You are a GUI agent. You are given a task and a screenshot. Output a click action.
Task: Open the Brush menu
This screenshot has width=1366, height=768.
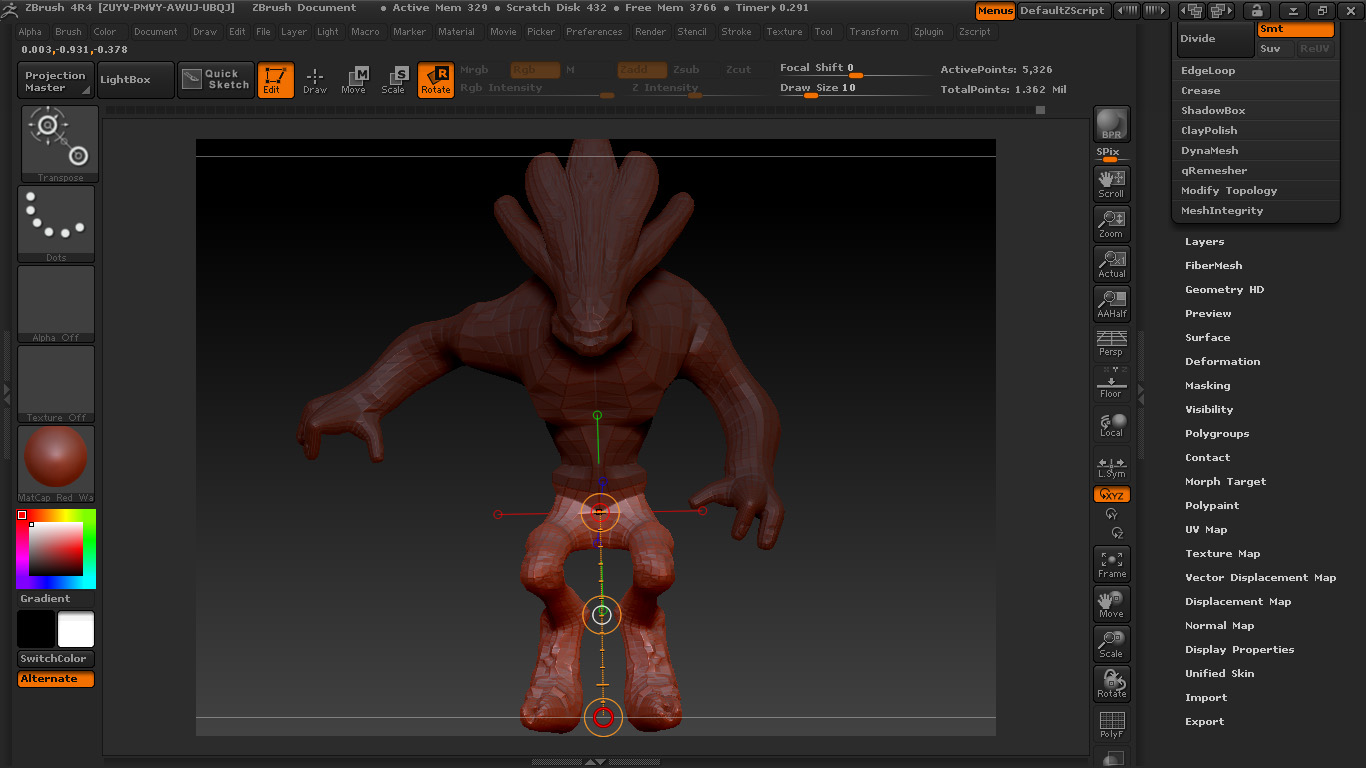point(69,32)
